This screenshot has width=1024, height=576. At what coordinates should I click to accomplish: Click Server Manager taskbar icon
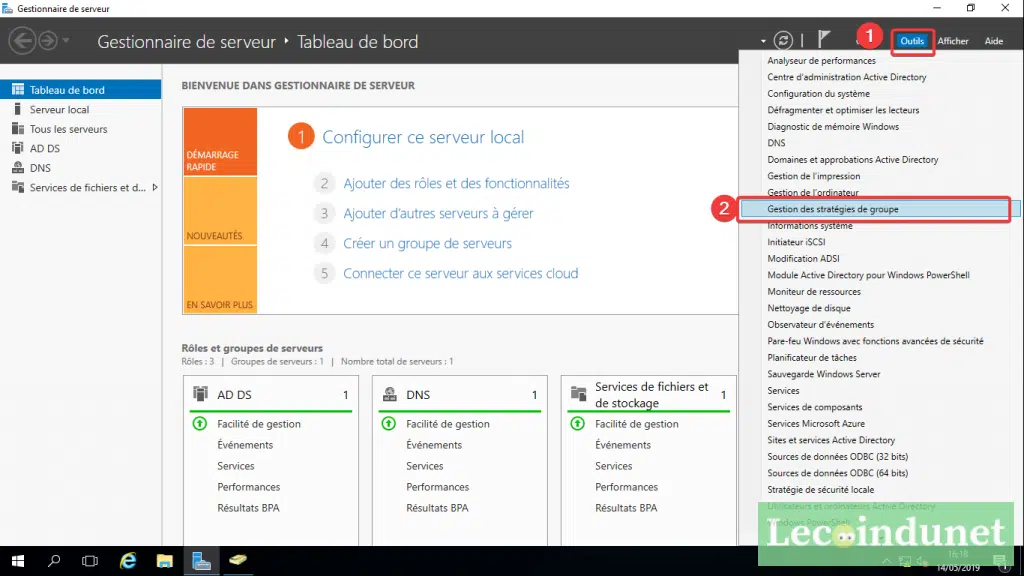201,560
